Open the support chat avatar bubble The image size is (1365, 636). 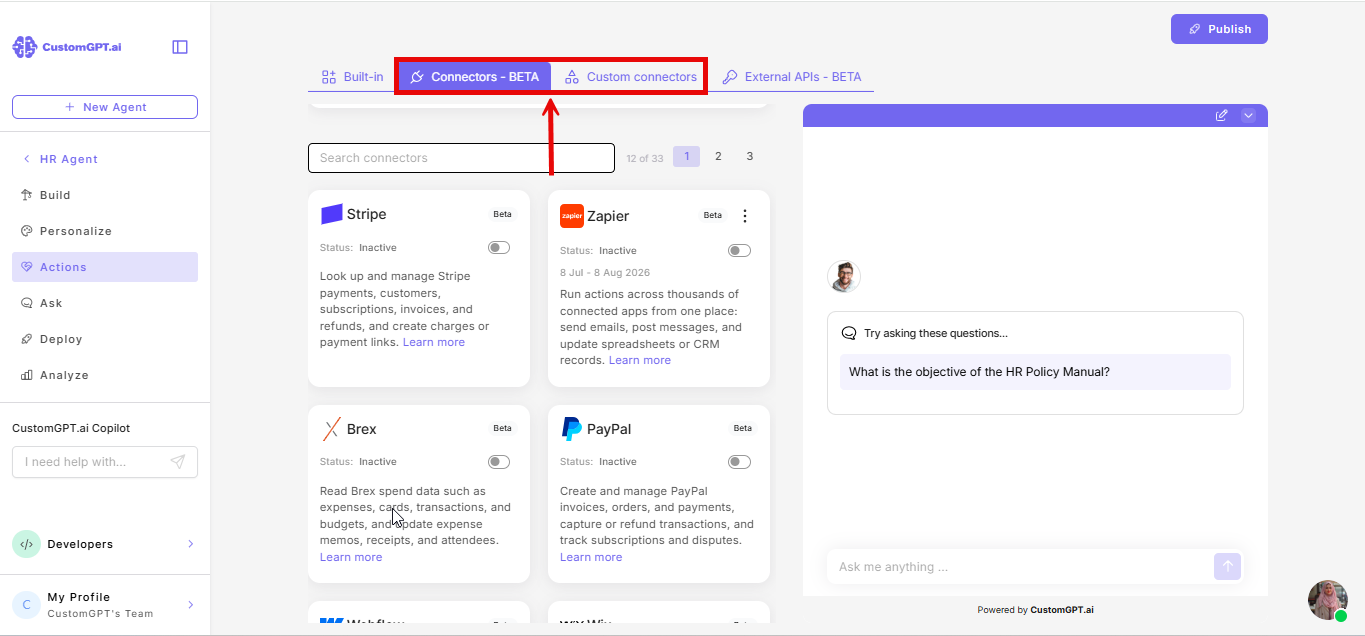[1328, 600]
